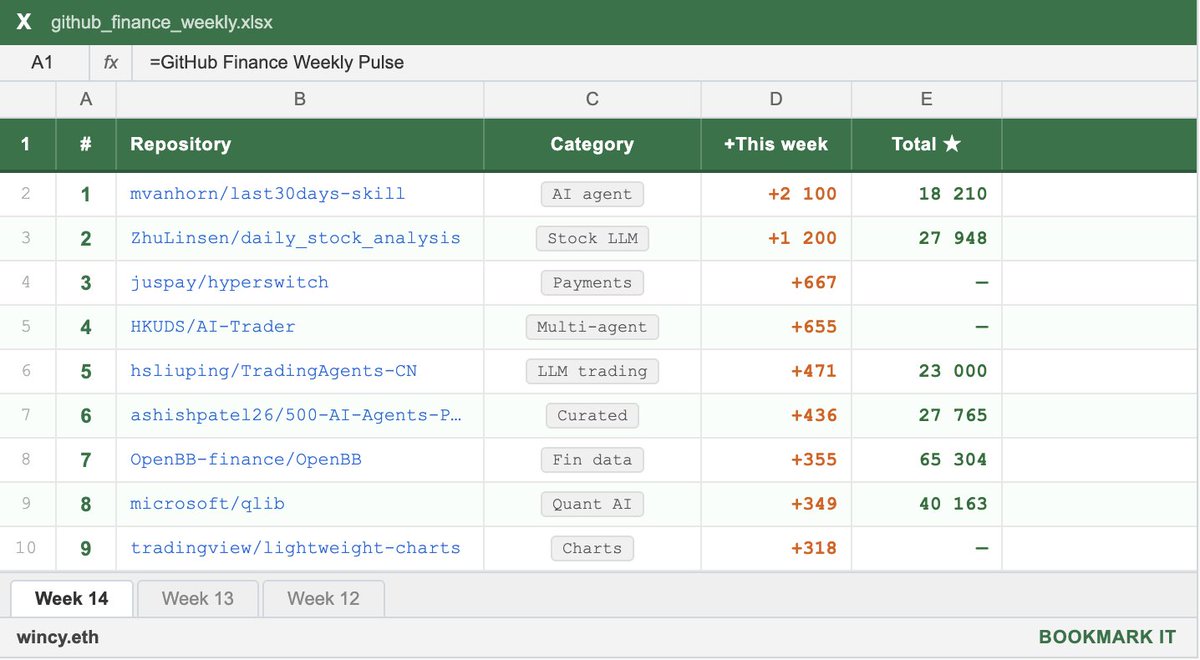Click the +This week header cell

[776, 144]
